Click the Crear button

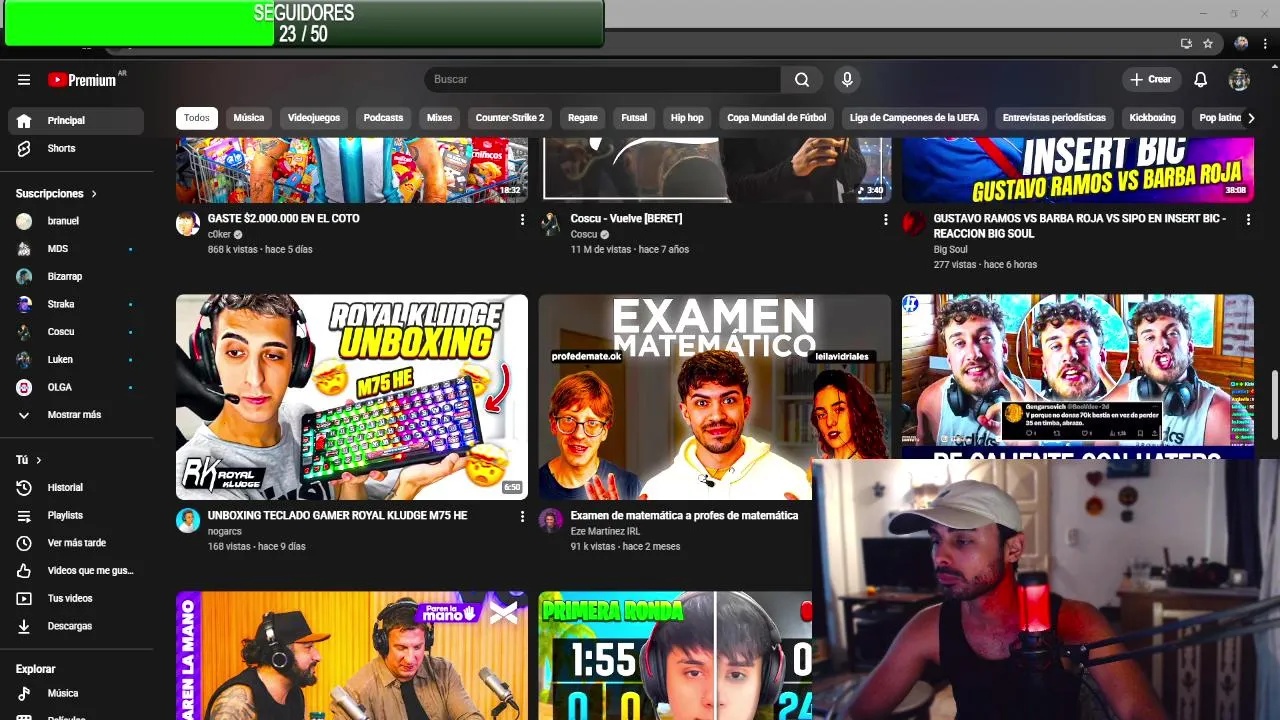click(x=1151, y=79)
